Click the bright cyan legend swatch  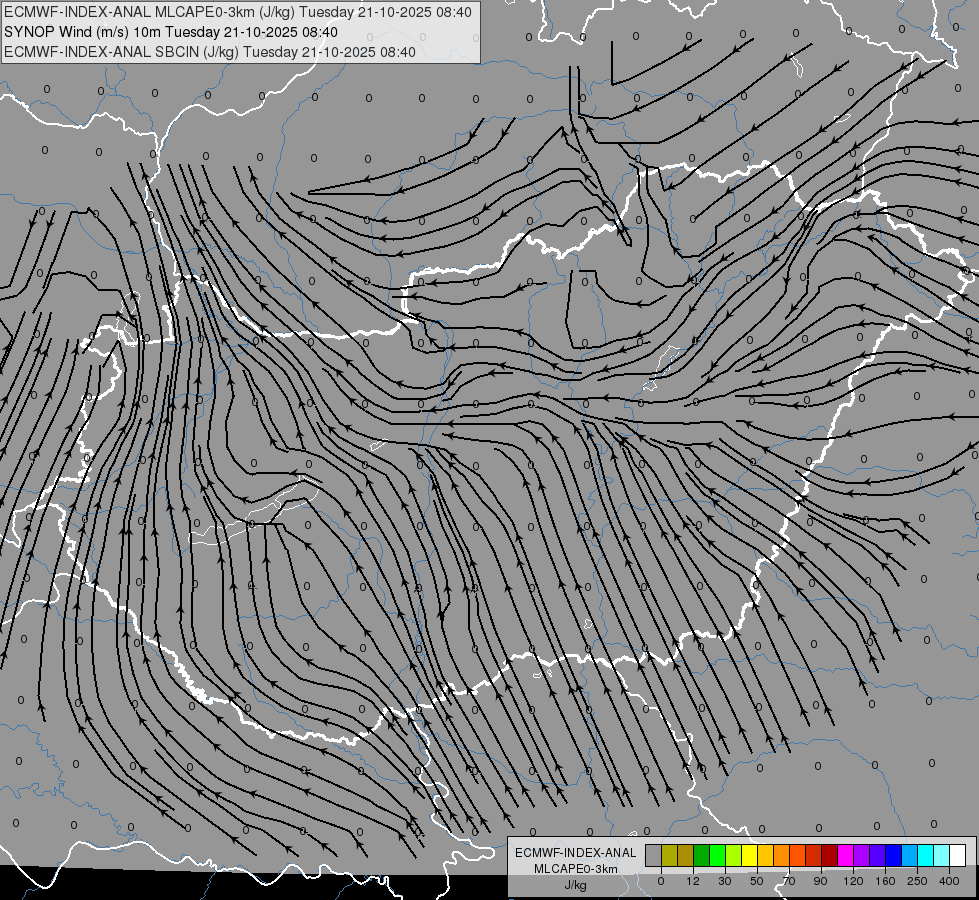[925, 855]
